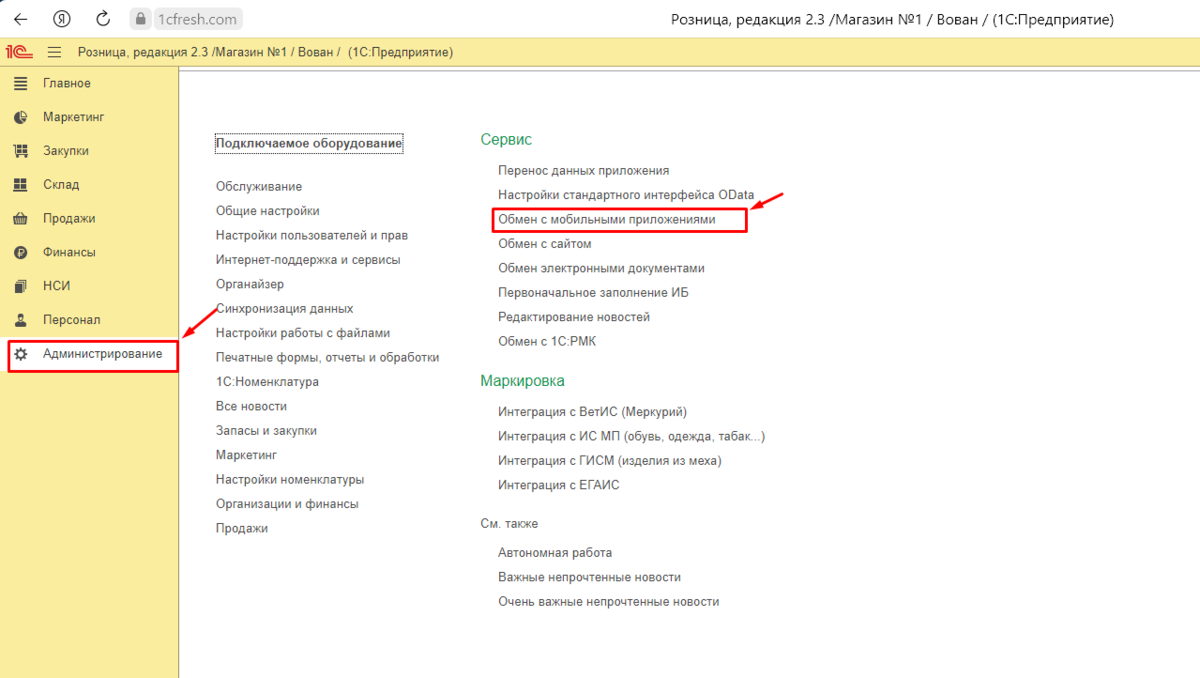Click the См. также heading

[x=509, y=524]
